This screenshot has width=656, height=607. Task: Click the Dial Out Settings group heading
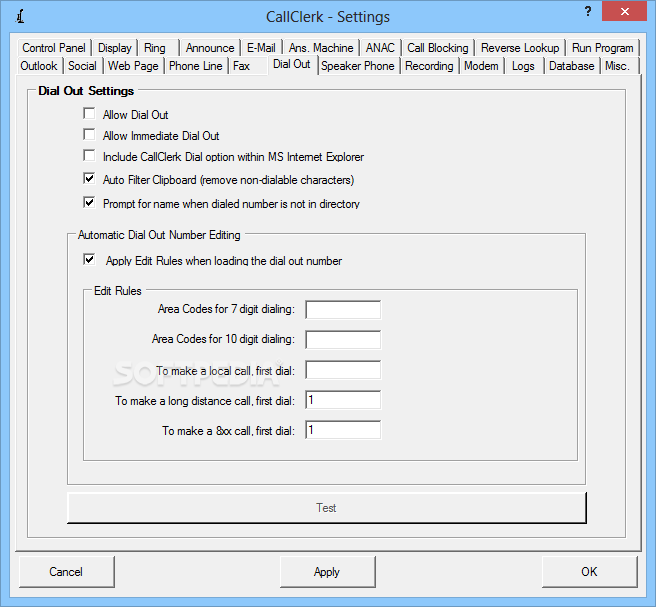[x=86, y=91]
